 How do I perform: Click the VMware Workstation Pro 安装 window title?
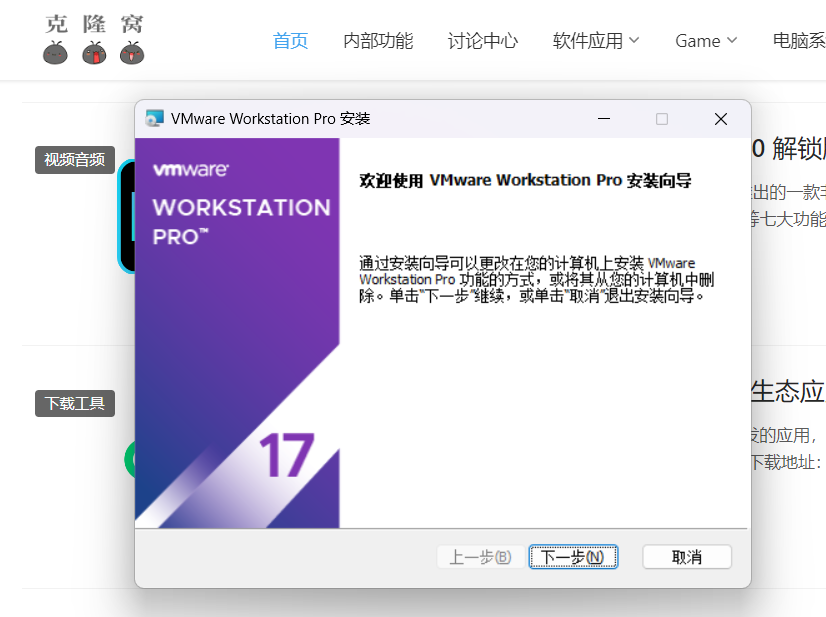[x=270, y=119]
